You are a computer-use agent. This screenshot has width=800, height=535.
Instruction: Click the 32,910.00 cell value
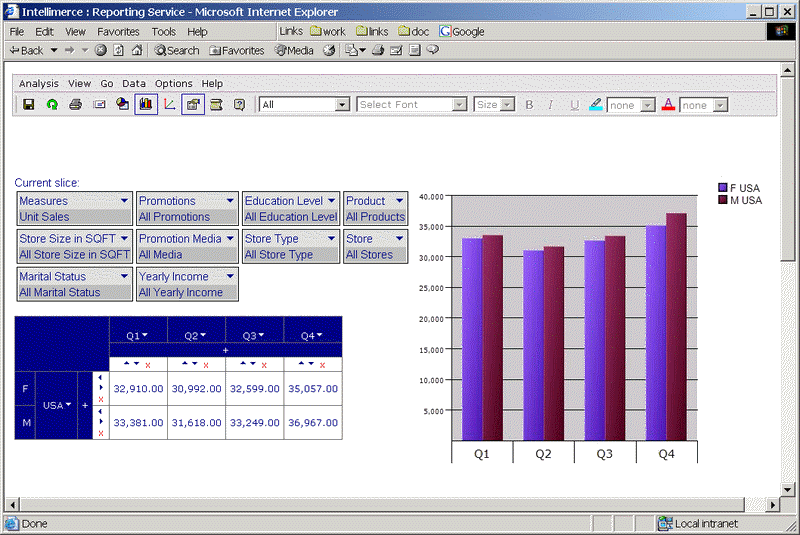pyautogui.click(x=138, y=389)
